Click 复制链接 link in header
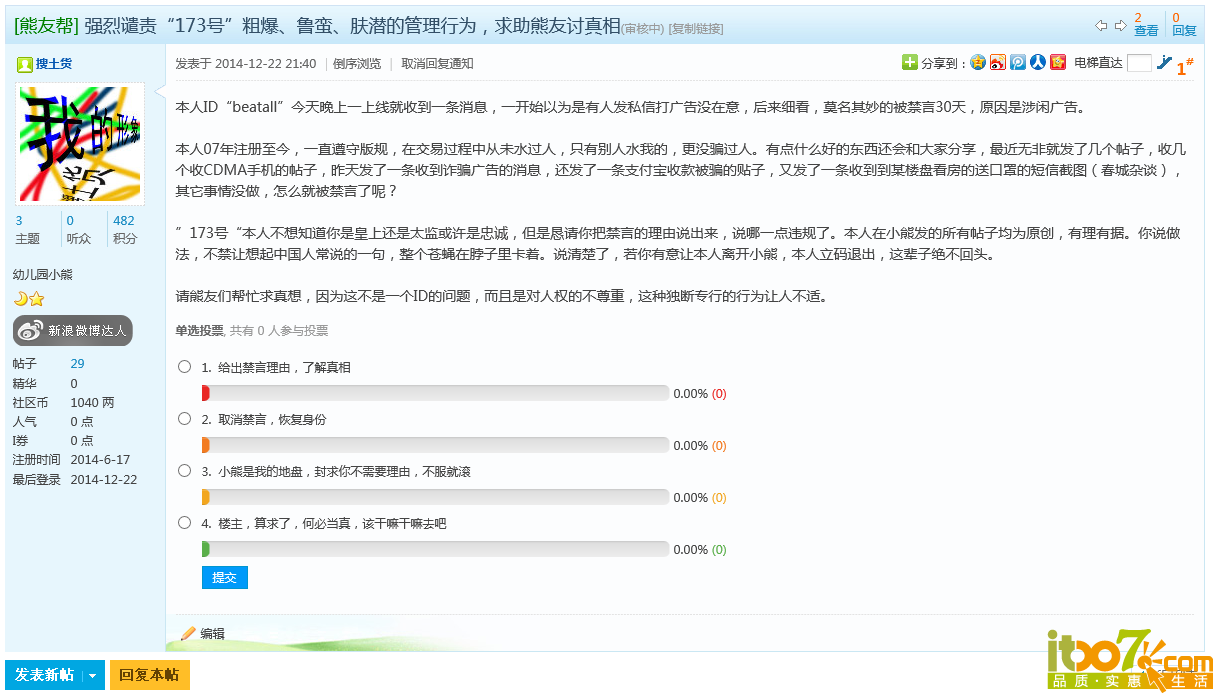Viewport: 1218px width, 699px height. 696,29
